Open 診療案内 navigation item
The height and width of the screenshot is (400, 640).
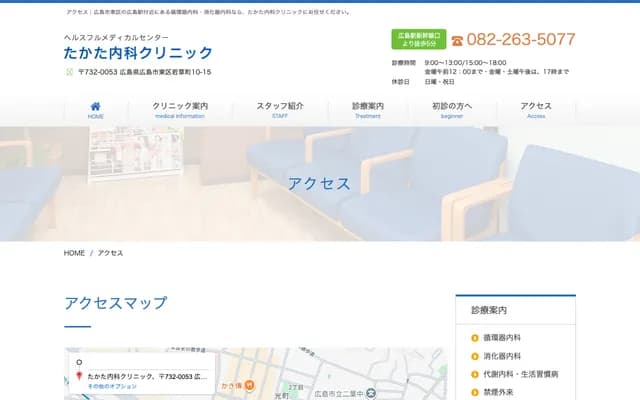click(368, 110)
